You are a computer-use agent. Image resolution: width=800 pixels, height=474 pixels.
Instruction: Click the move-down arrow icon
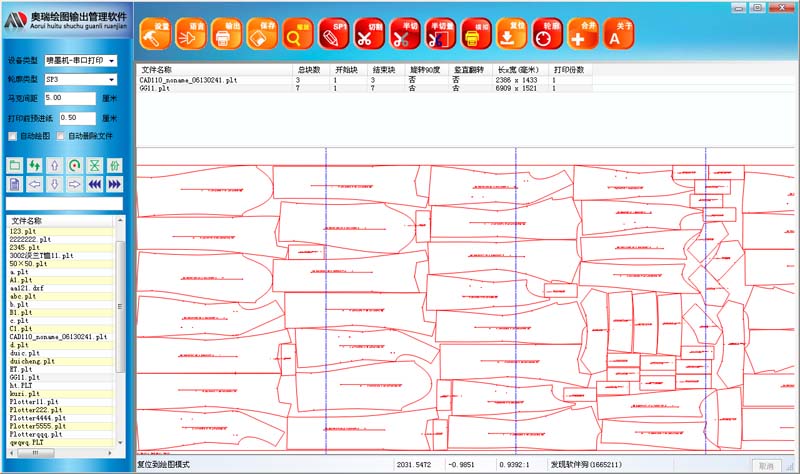point(55,184)
